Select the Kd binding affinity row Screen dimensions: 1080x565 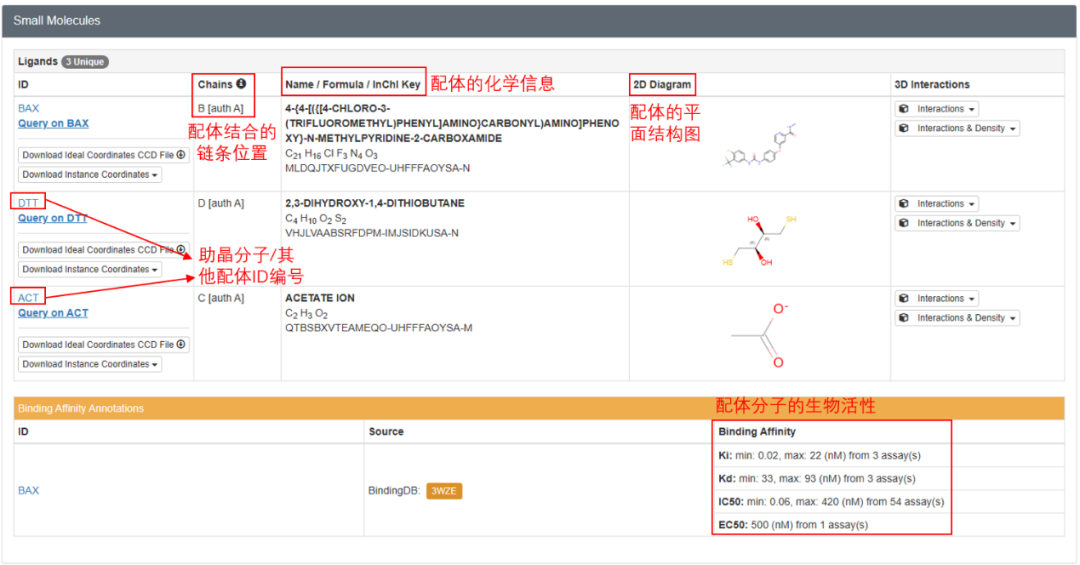pos(817,478)
